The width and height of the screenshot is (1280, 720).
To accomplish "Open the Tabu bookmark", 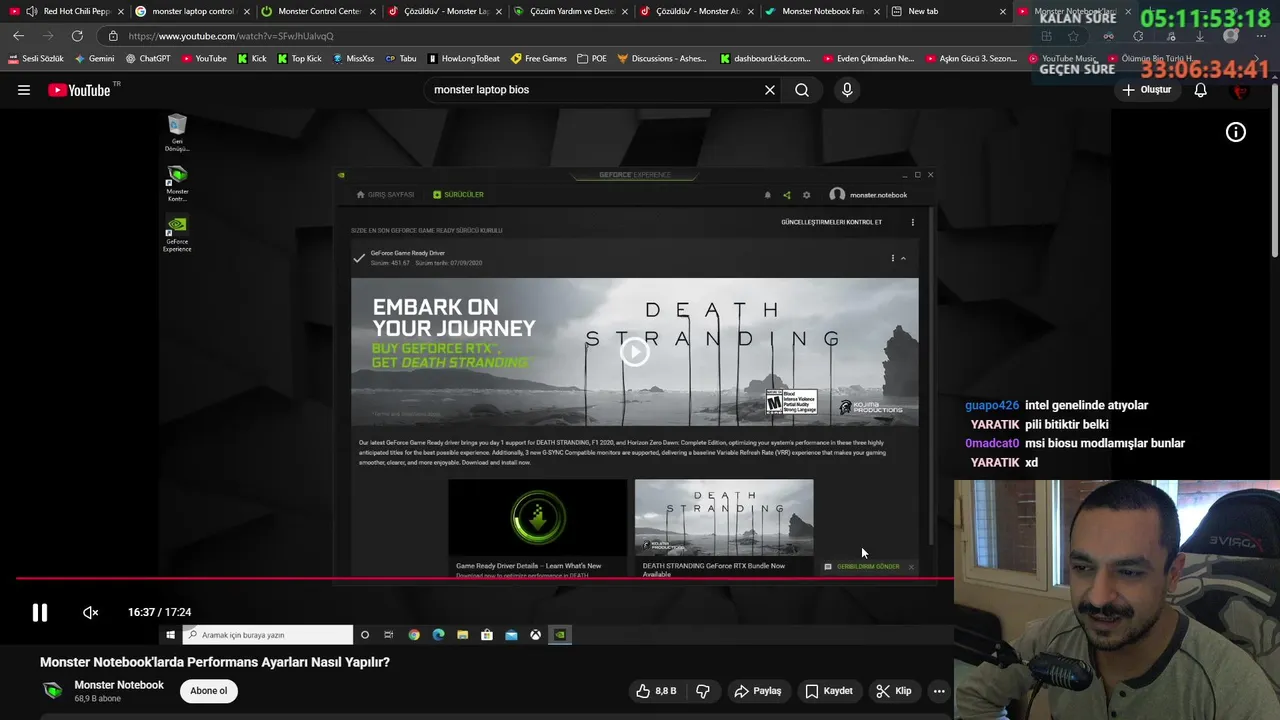I will [401, 59].
